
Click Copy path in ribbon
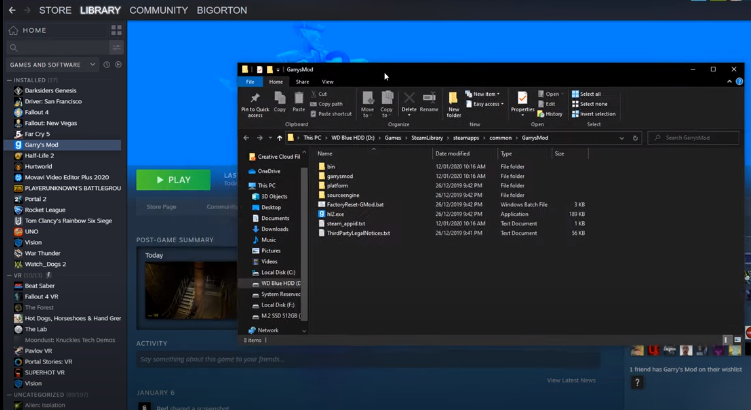click(327, 104)
